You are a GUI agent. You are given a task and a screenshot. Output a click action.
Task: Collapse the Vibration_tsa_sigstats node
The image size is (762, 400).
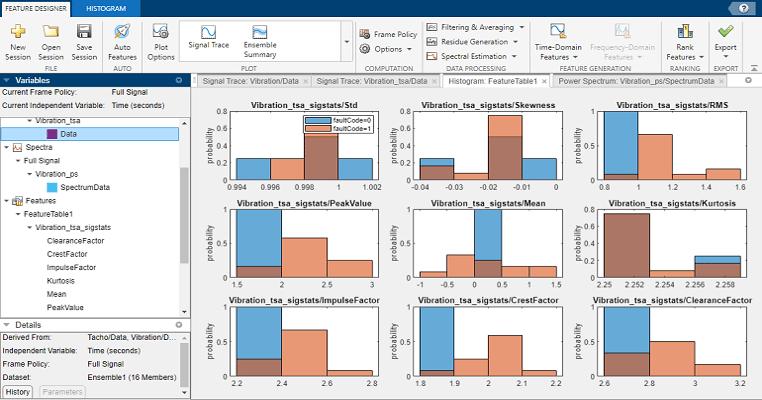[x=29, y=227]
